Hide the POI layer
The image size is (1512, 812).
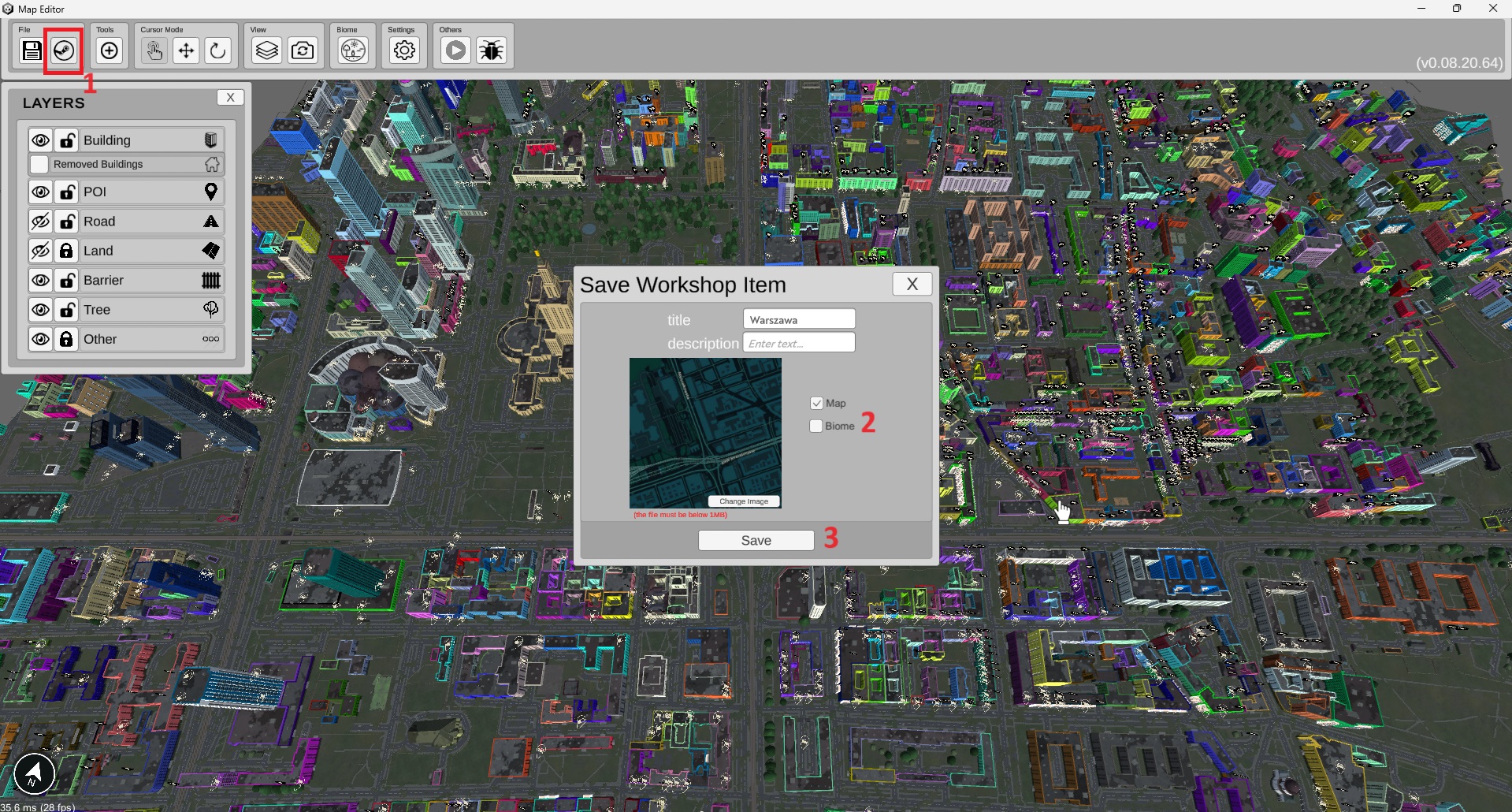40,192
